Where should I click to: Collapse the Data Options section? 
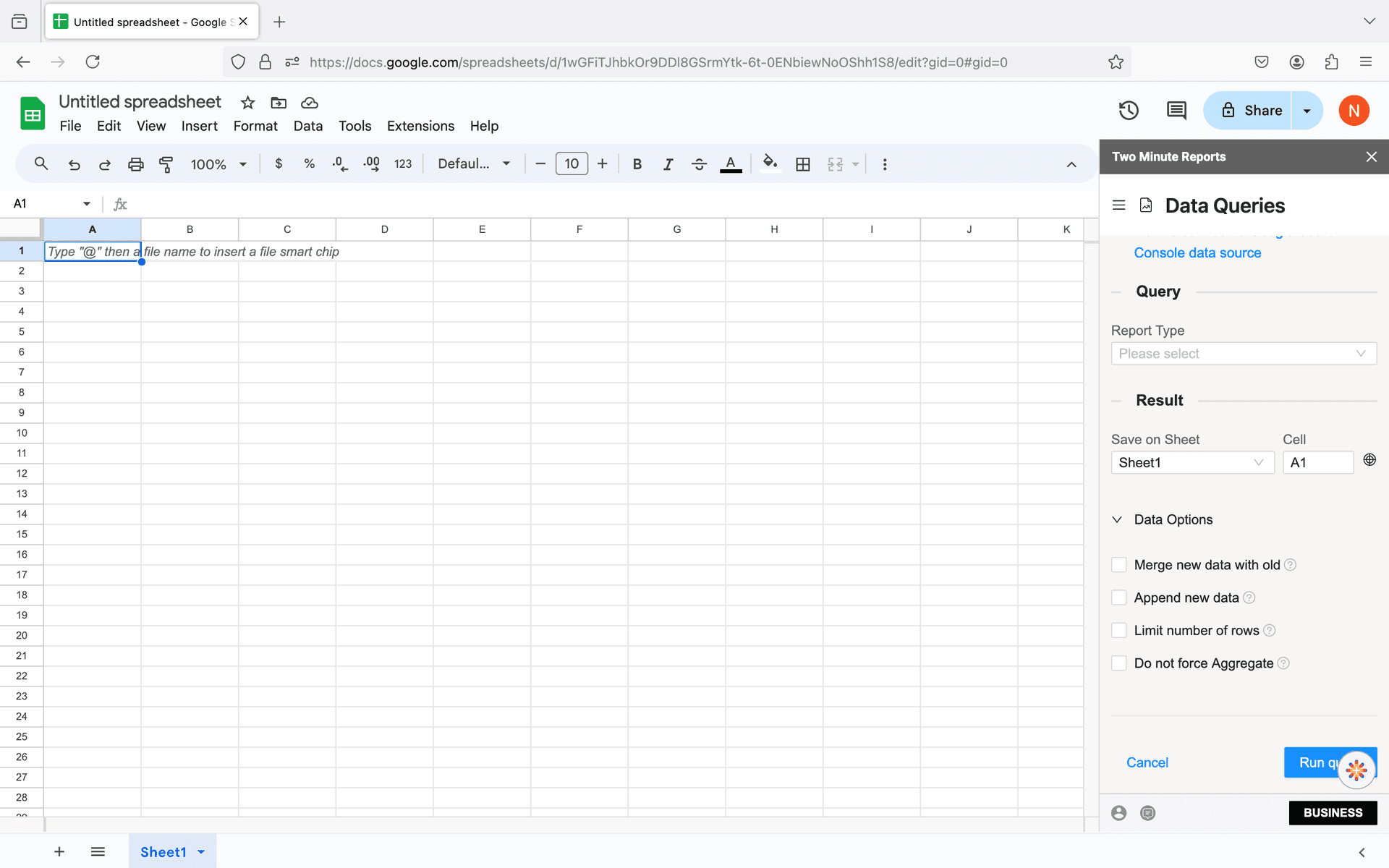tap(1117, 519)
